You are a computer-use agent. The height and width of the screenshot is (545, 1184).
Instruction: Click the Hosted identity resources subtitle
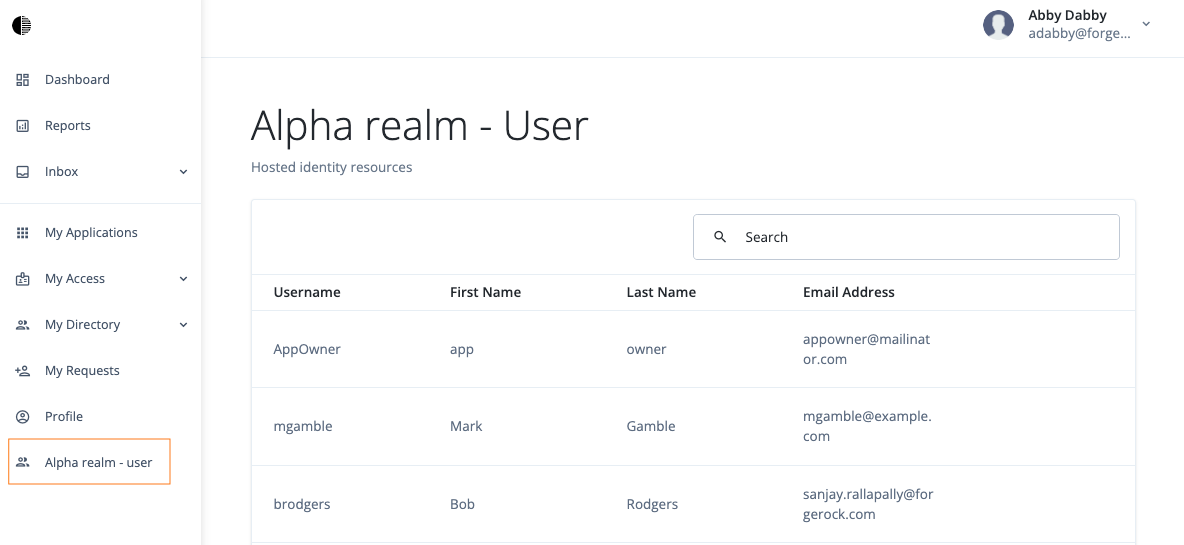point(331,167)
